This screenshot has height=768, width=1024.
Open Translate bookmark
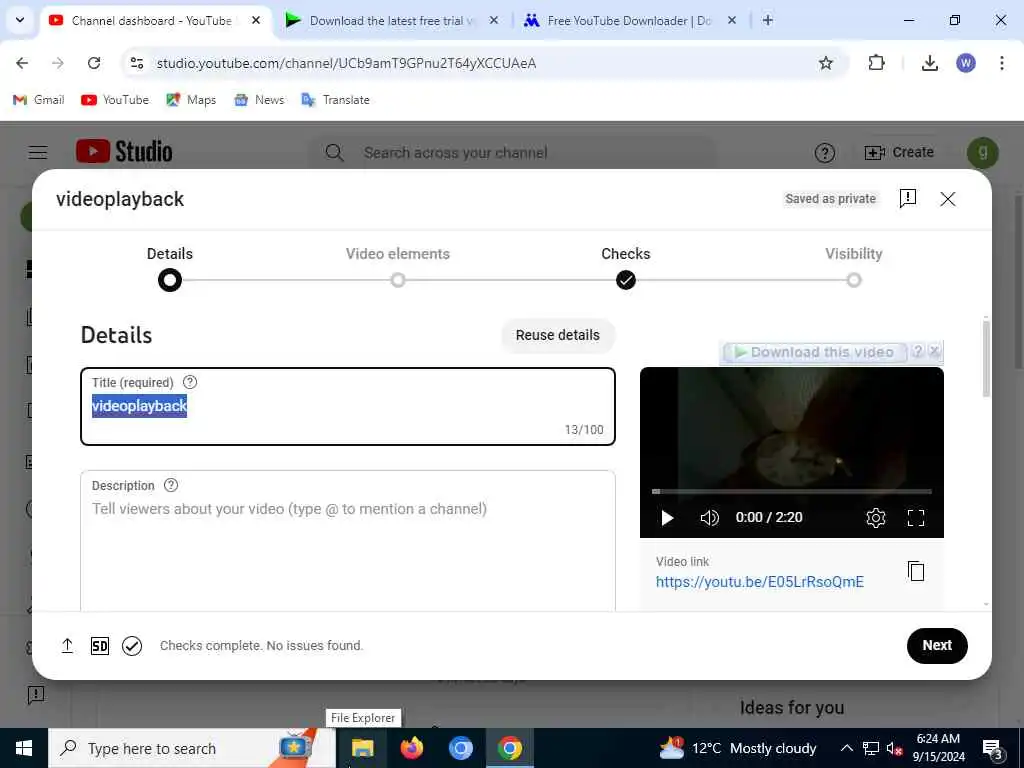(336, 100)
